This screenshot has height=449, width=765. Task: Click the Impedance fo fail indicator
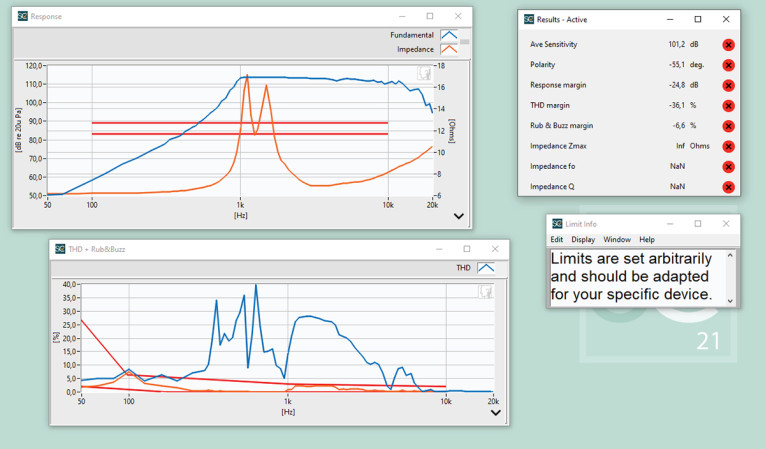point(728,166)
